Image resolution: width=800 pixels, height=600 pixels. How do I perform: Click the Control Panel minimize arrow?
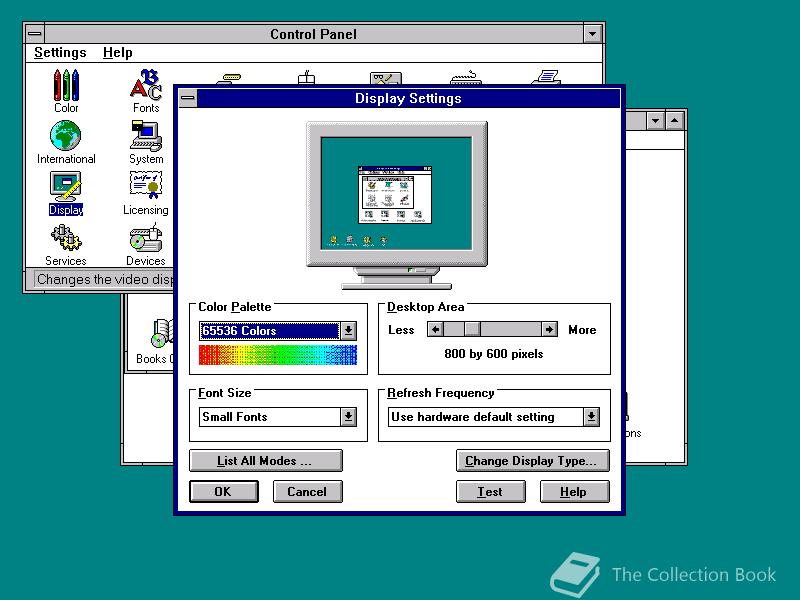[592, 34]
